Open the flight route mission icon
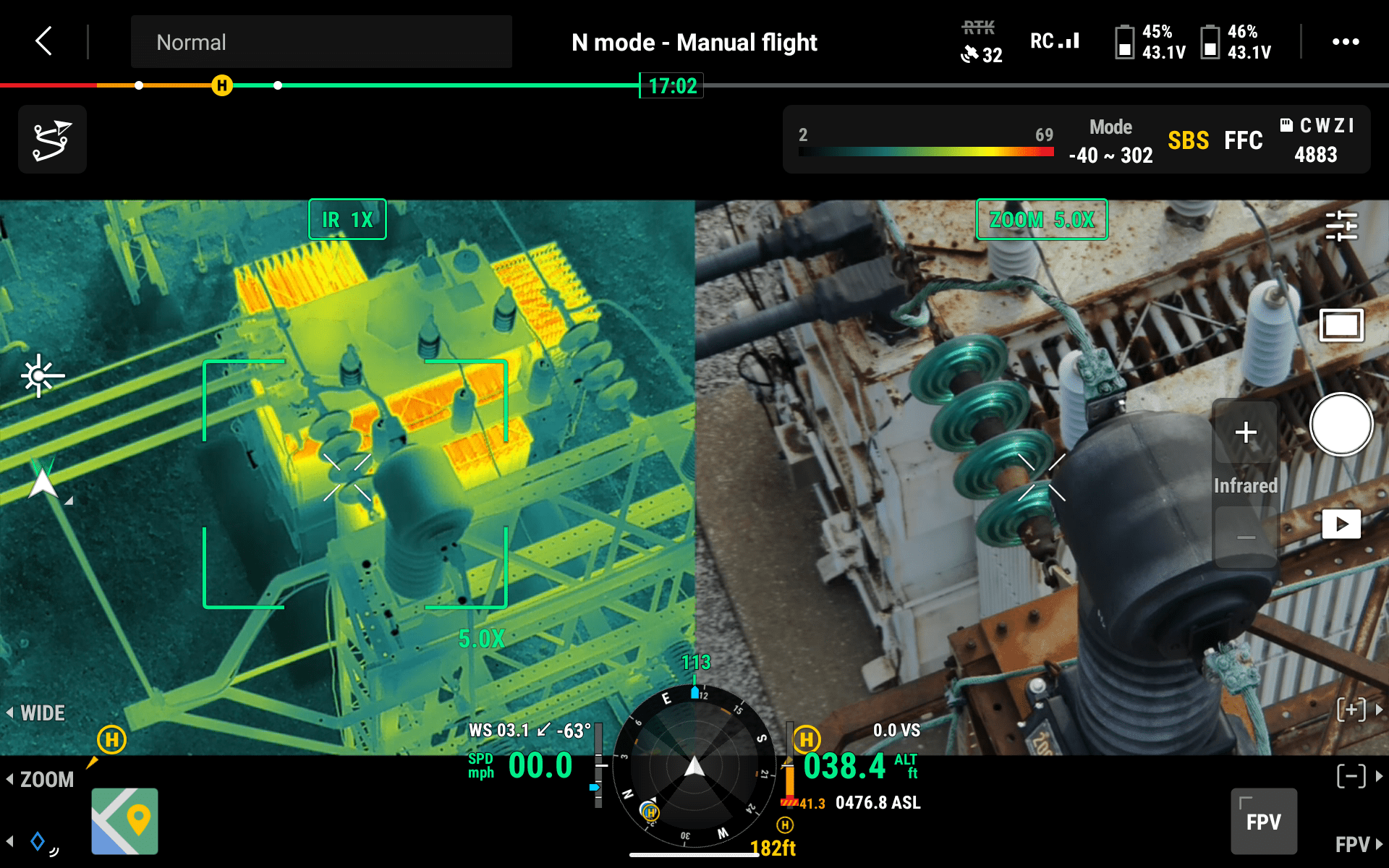This screenshot has width=1389, height=868. [52, 140]
